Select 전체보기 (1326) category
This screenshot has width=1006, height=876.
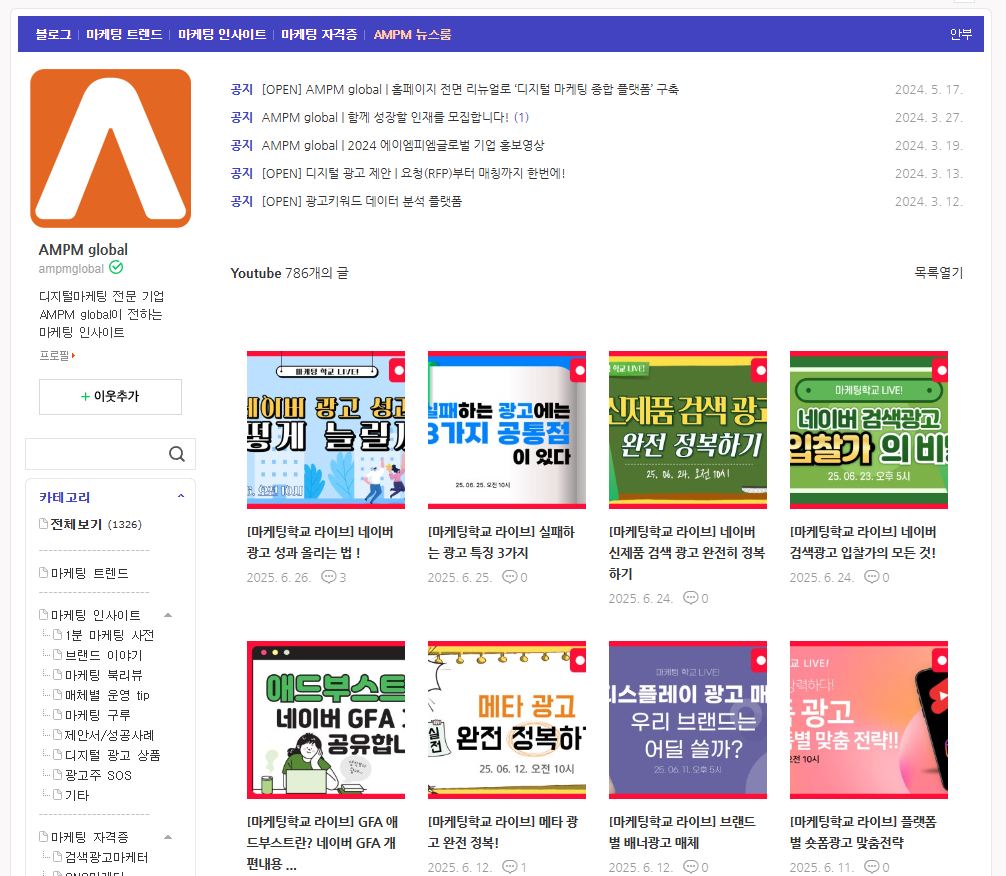[96, 524]
